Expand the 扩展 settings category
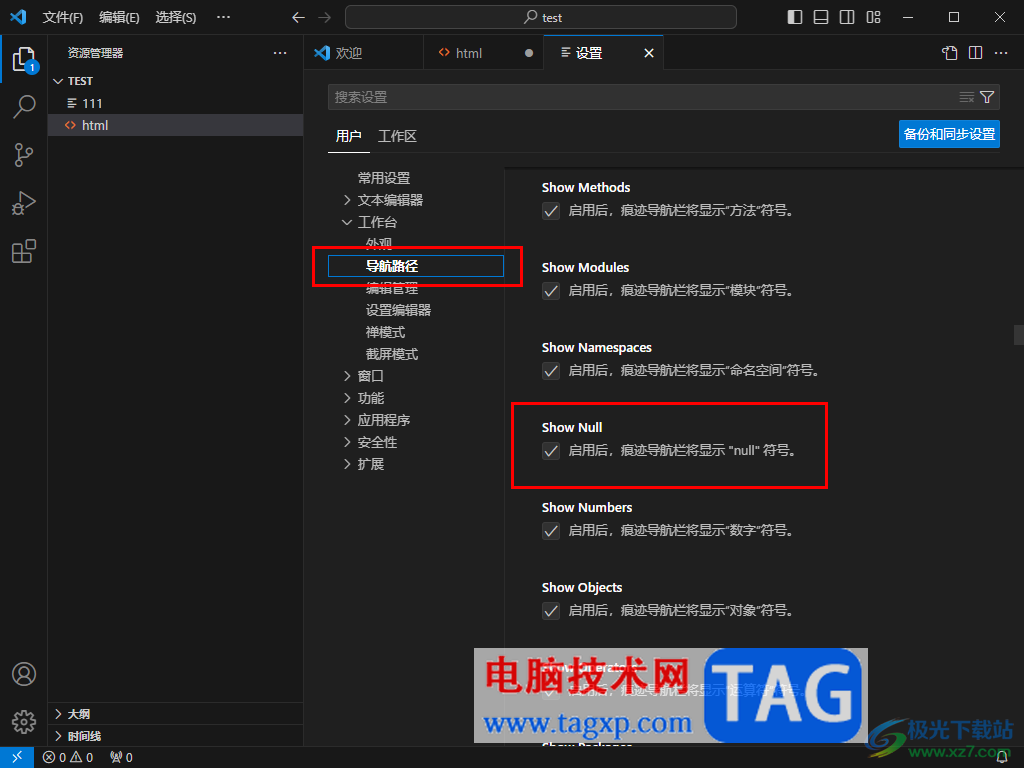 [x=347, y=464]
